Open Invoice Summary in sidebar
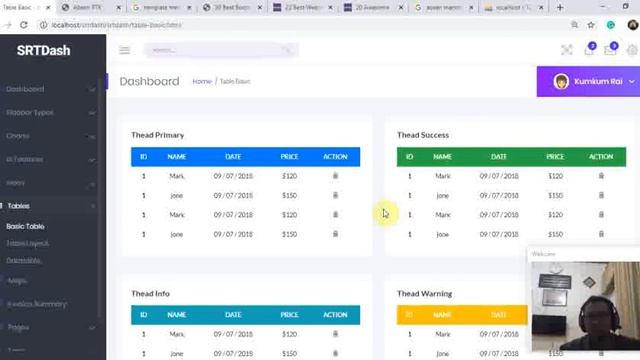This screenshot has width=640, height=360. 37,304
